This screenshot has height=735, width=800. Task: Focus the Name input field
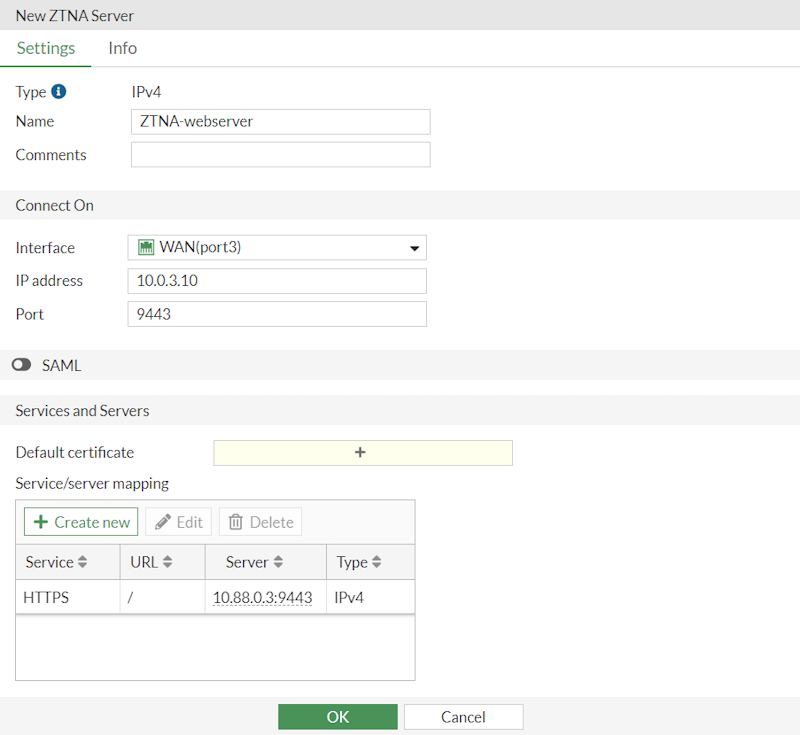point(280,122)
